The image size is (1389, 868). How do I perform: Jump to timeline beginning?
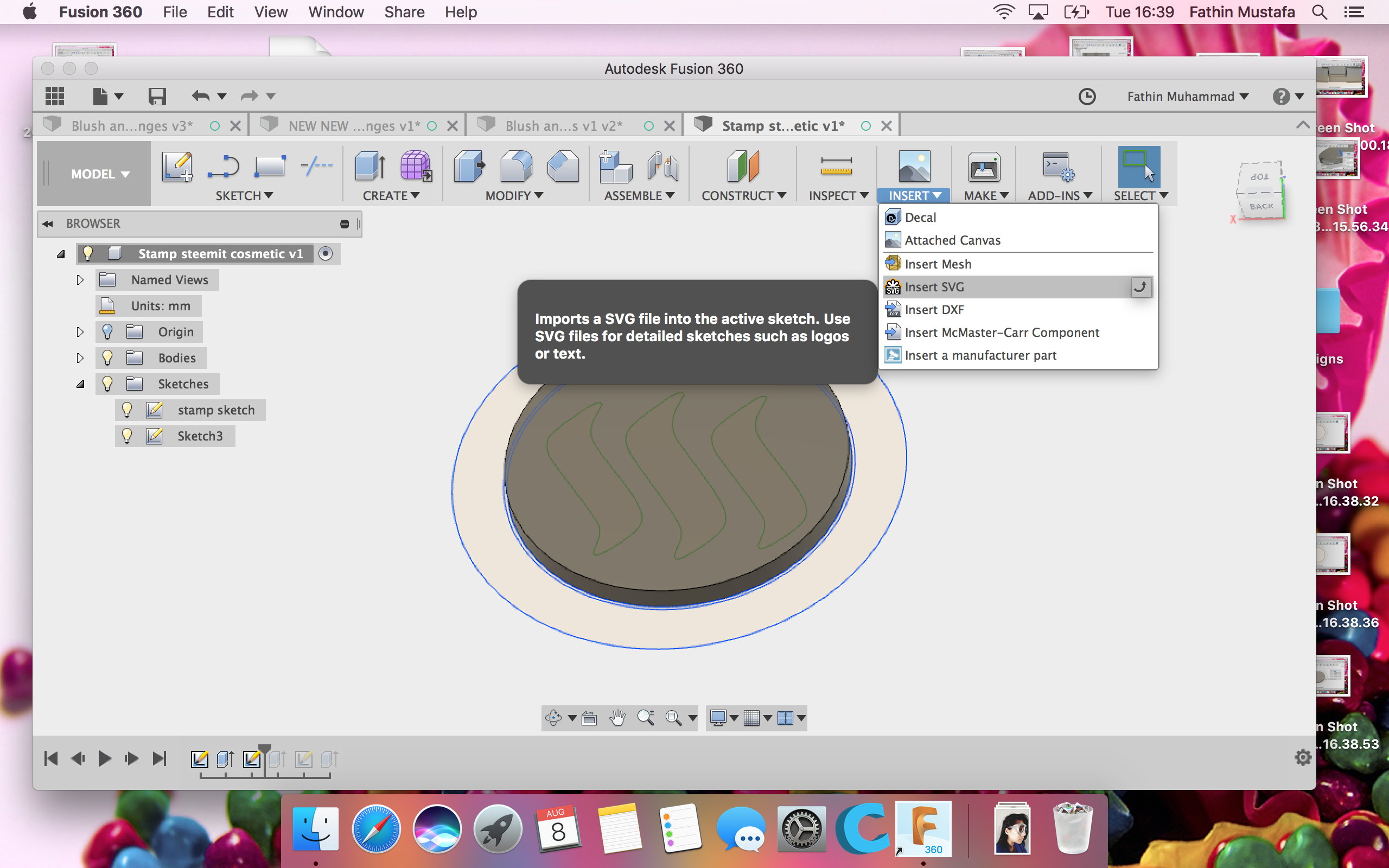click(51, 758)
